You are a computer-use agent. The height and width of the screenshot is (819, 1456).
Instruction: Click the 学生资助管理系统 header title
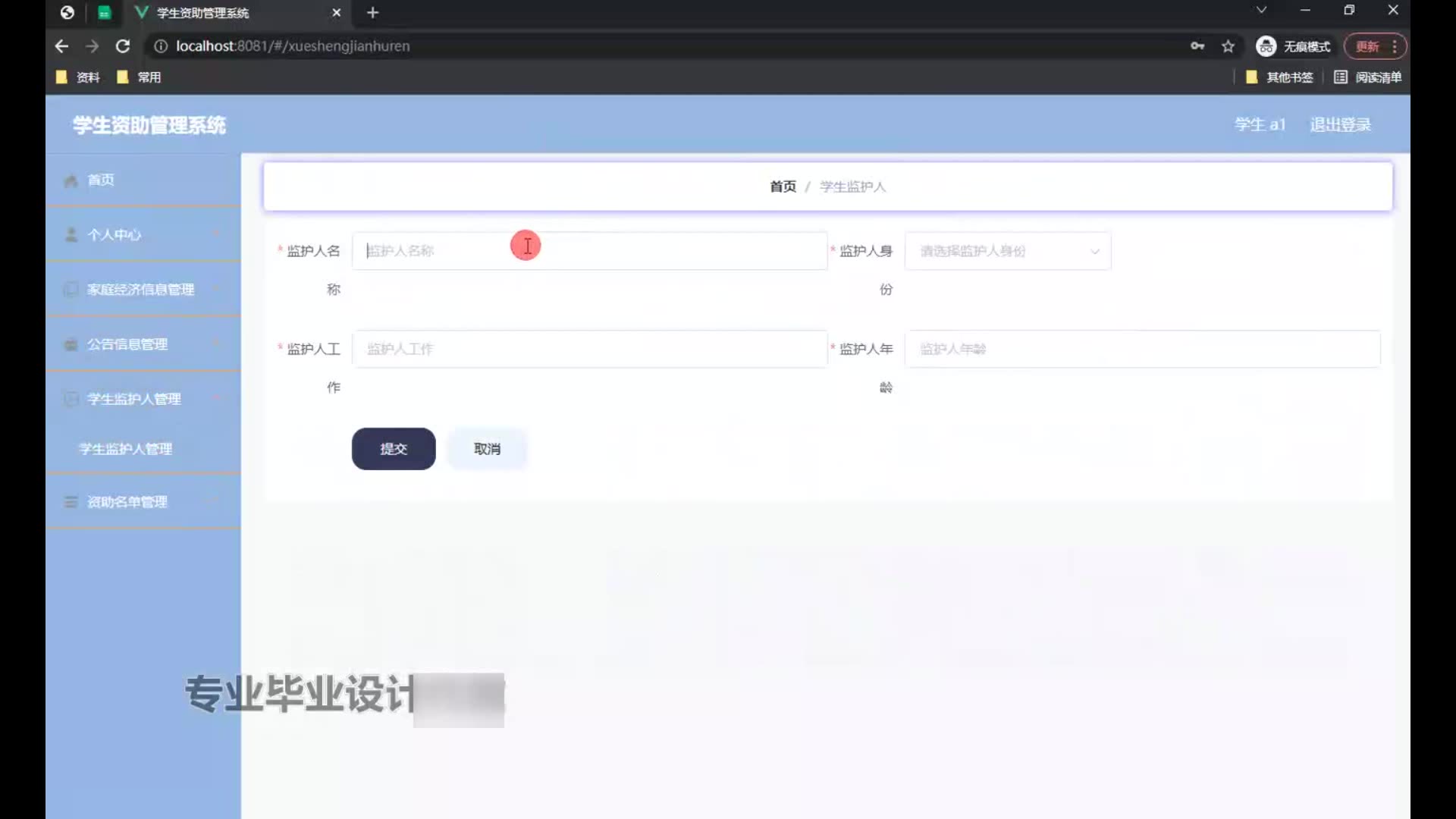pyautogui.click(x=149, y=125)
